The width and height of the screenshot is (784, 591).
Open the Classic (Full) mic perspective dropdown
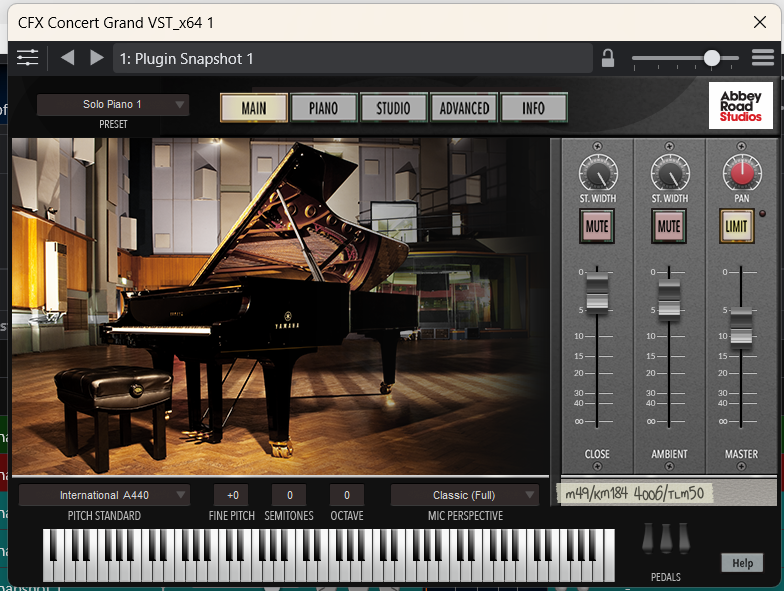(x=464, y=495)
